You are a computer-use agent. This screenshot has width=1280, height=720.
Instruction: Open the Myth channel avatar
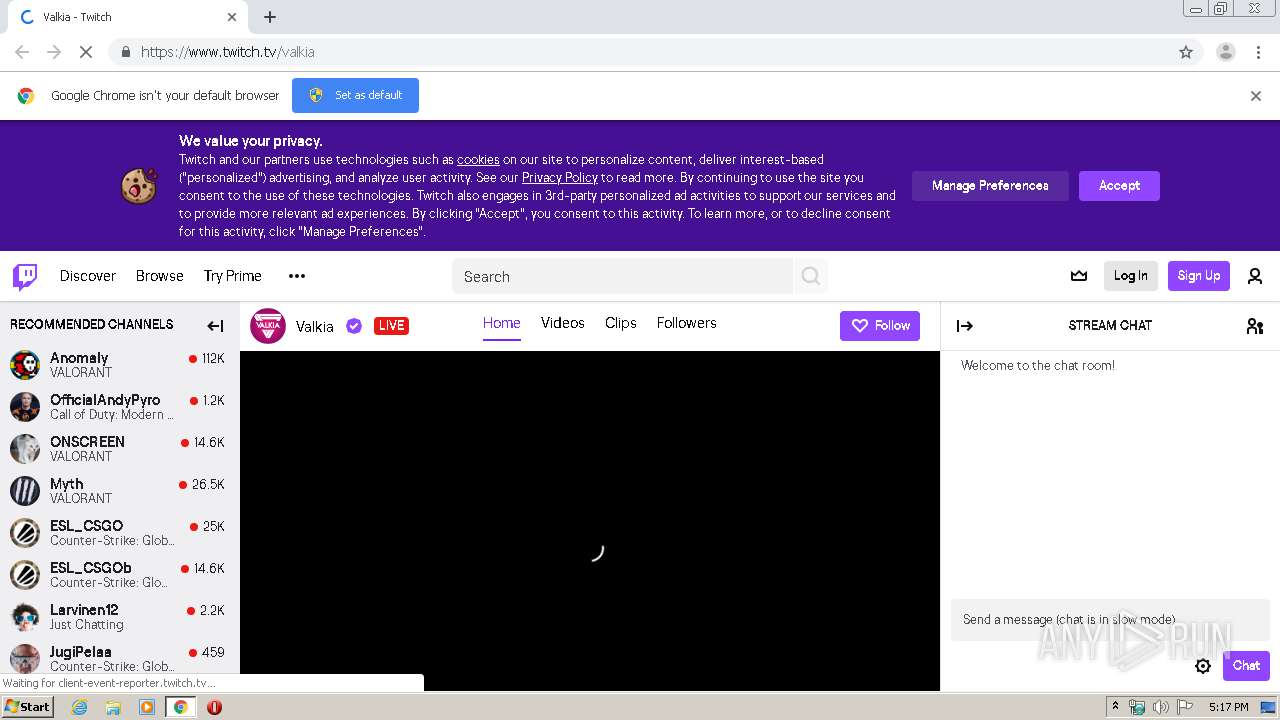coord(25,491)
